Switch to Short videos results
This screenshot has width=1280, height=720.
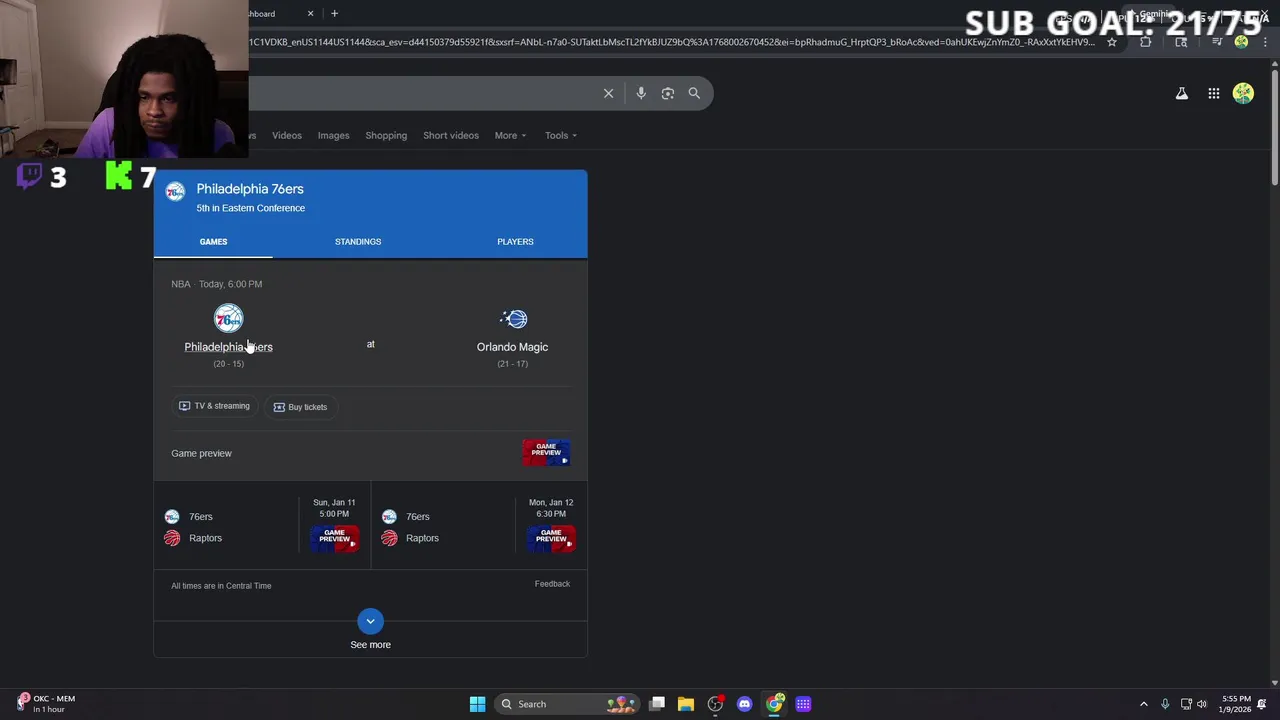click(x=451, y=135)
